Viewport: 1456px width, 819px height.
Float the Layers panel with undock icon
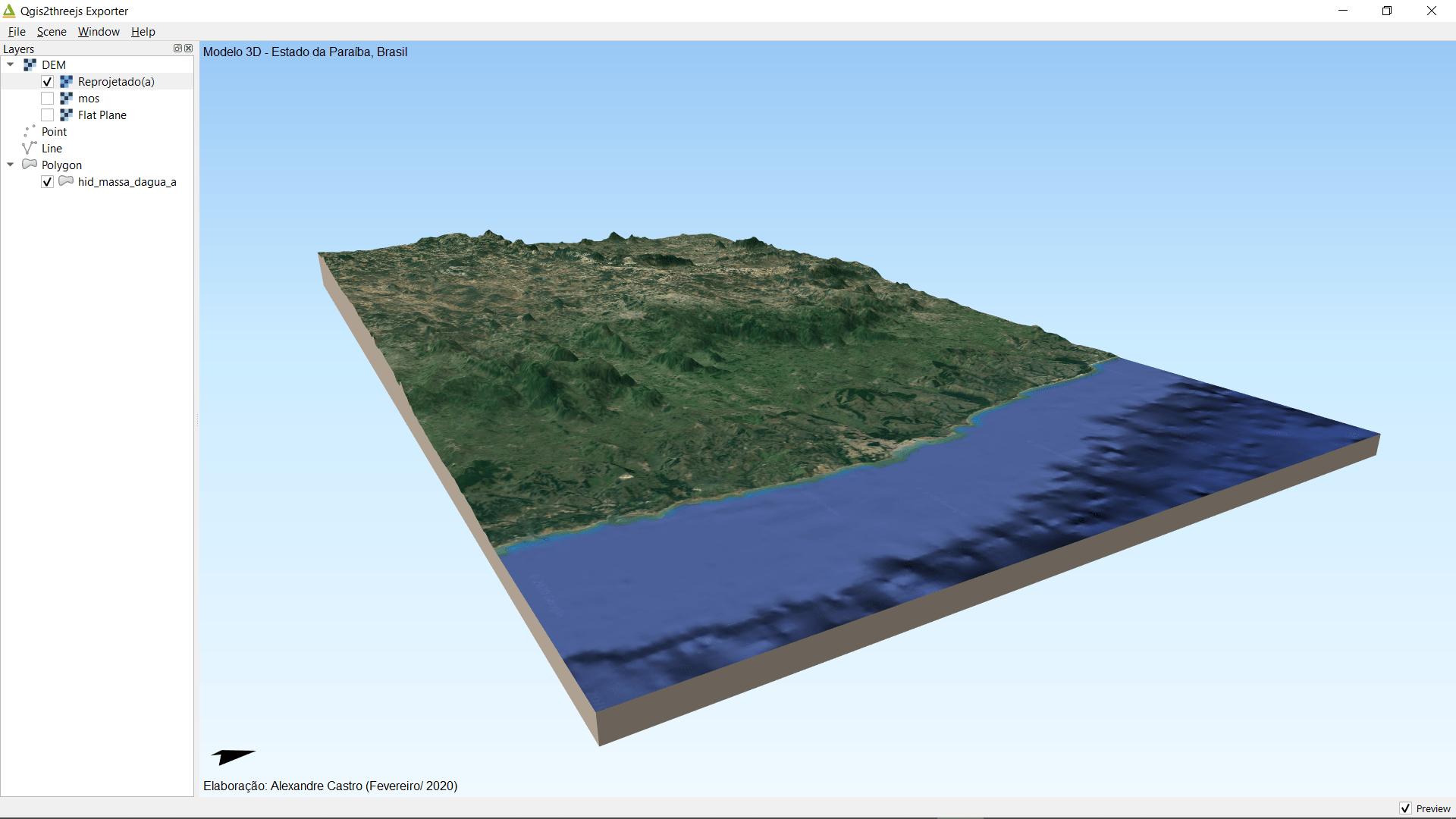point(177,49)
